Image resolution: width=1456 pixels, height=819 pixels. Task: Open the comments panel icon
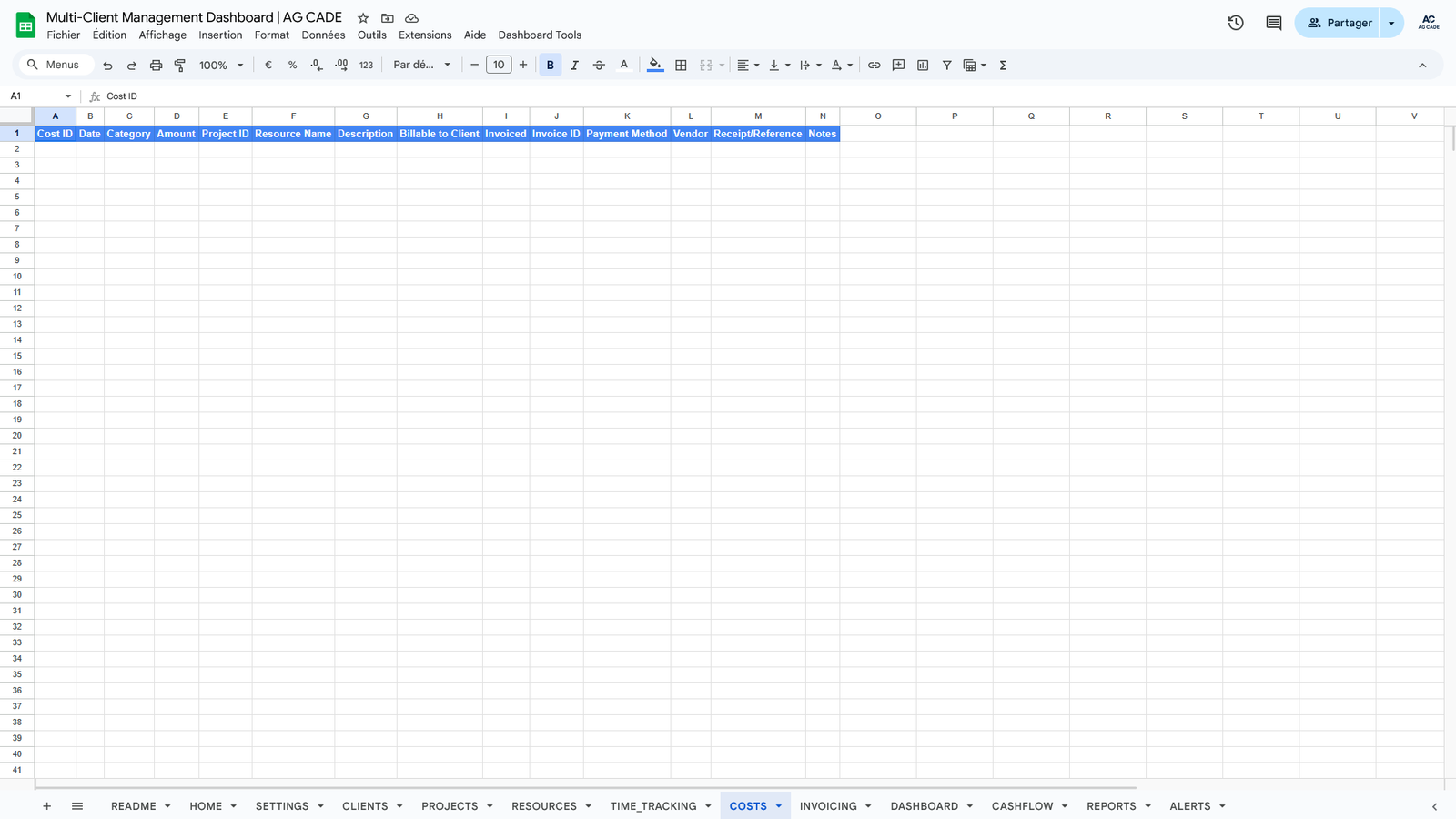click(1274, 23)
